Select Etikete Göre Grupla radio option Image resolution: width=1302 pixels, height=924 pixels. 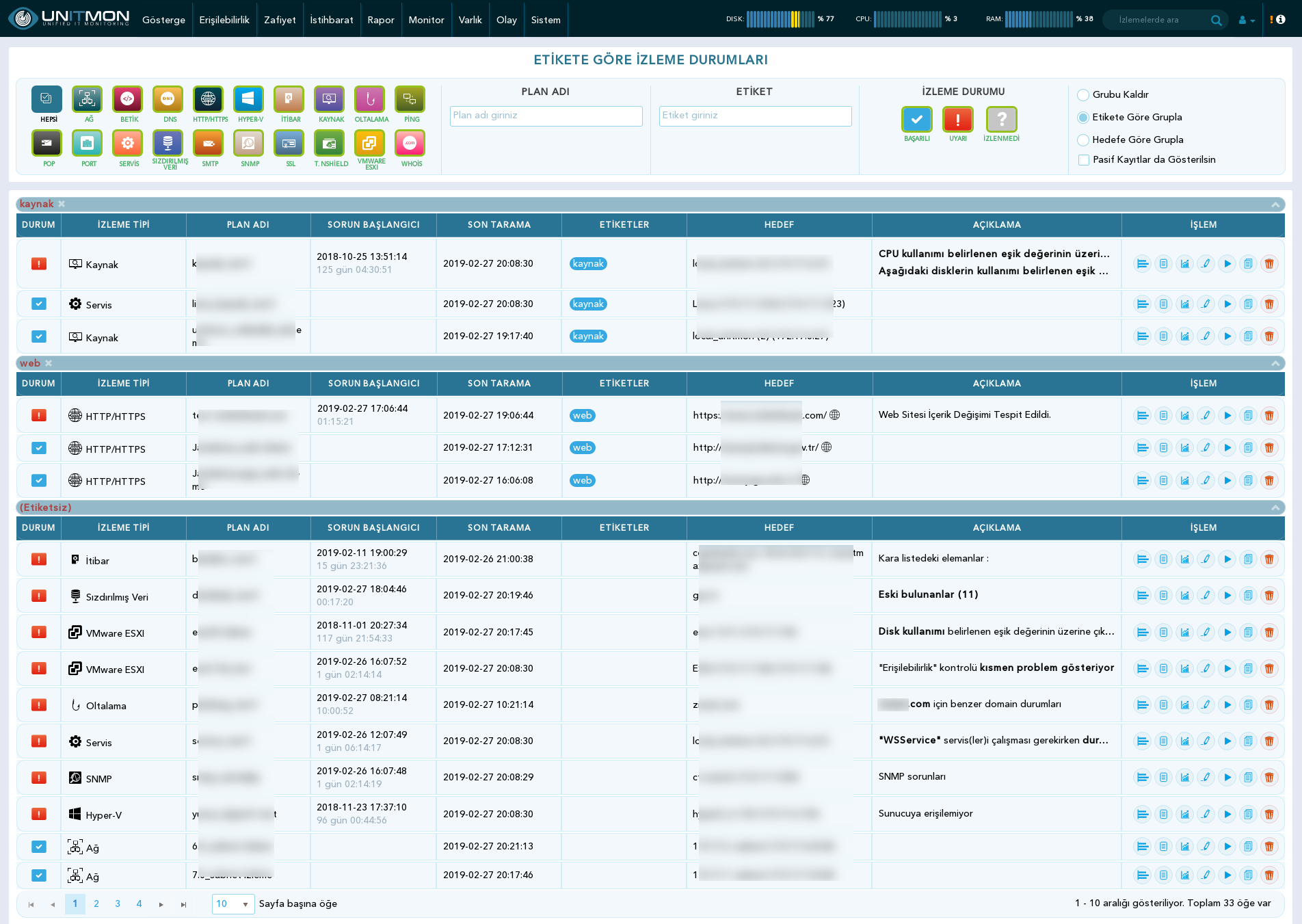[1083, 118]
